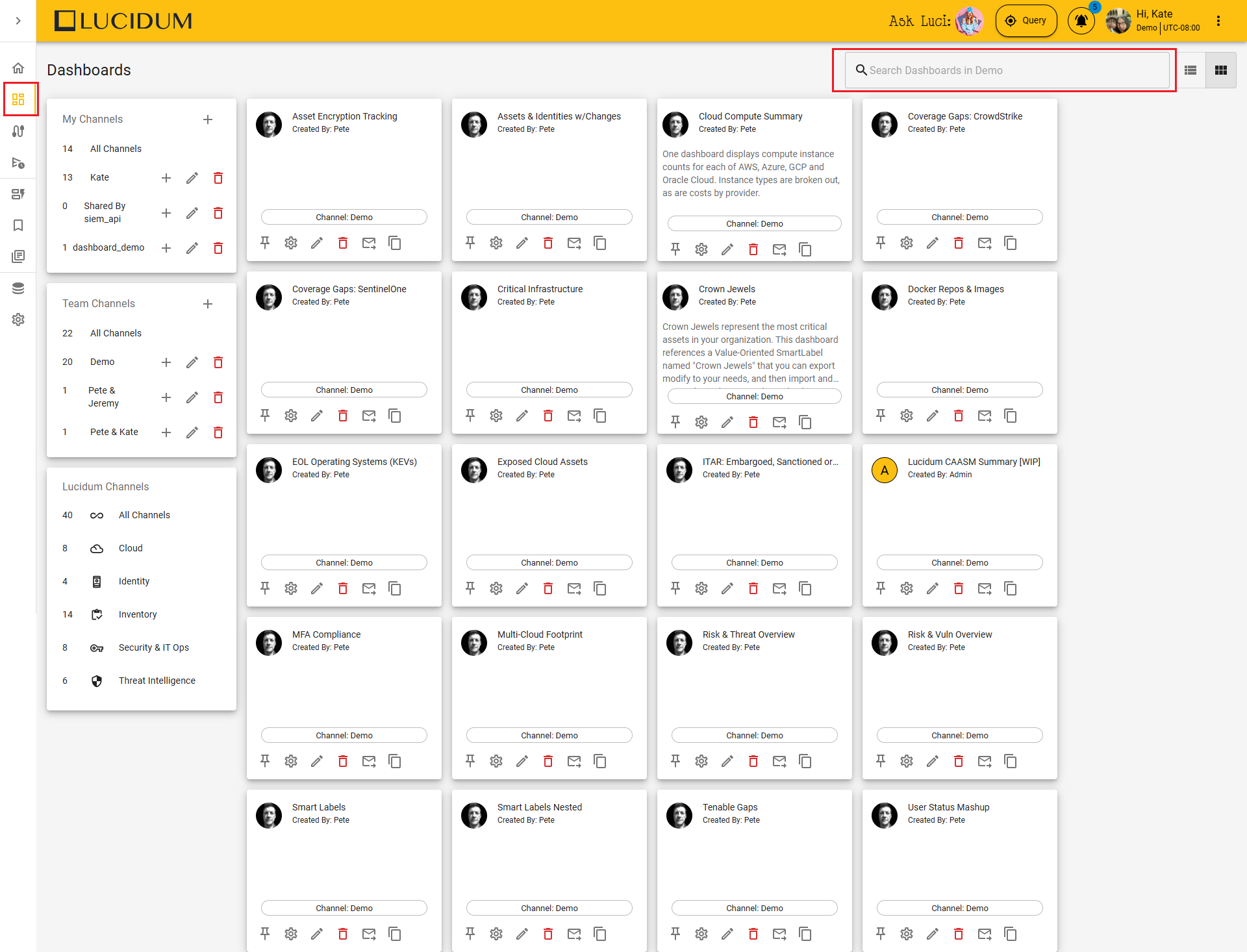Delete the User Status Mashup dashboard
The width and height of the screenshot is (1247, 952).
pos(959,934)
